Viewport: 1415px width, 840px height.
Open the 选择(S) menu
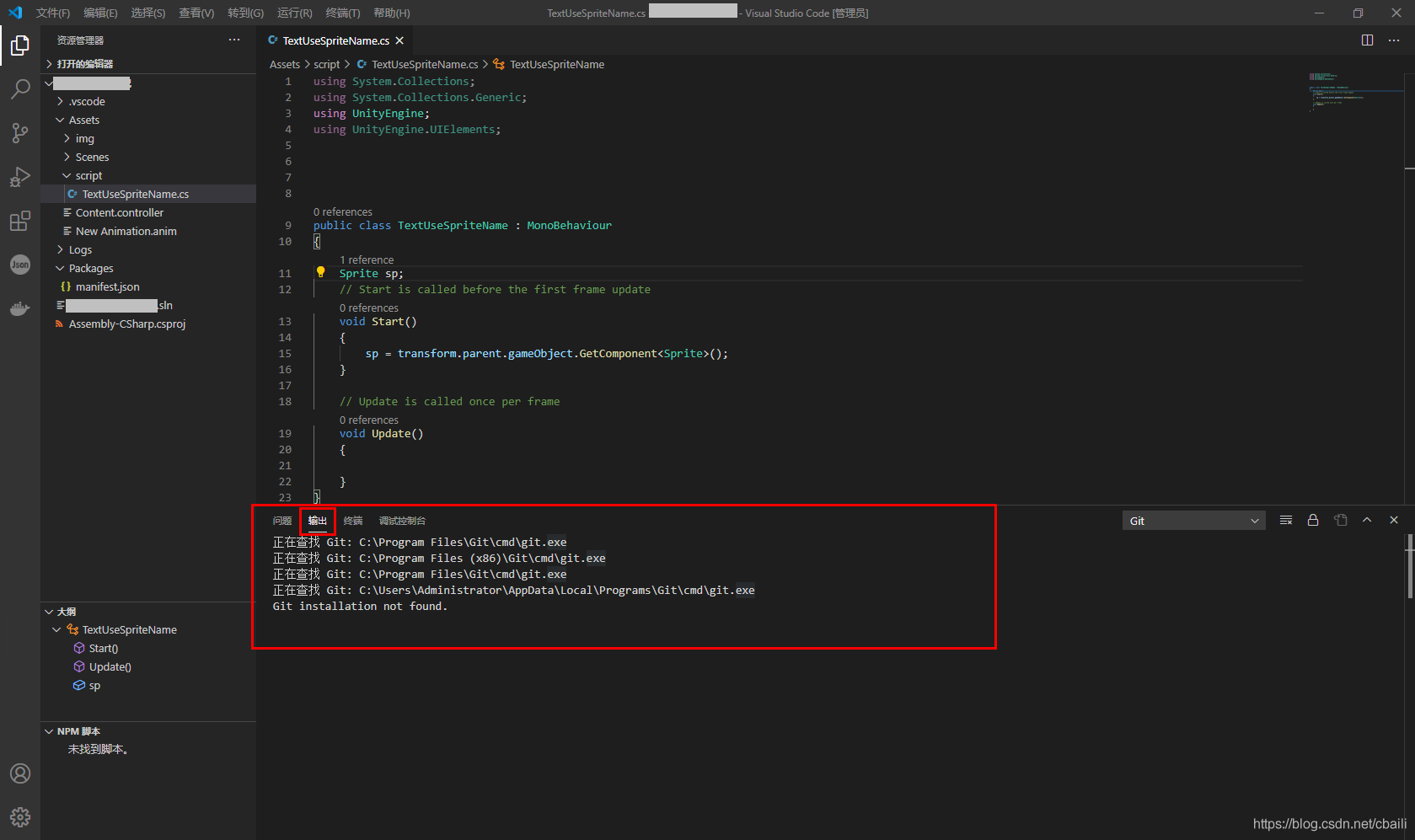point(148,13)
